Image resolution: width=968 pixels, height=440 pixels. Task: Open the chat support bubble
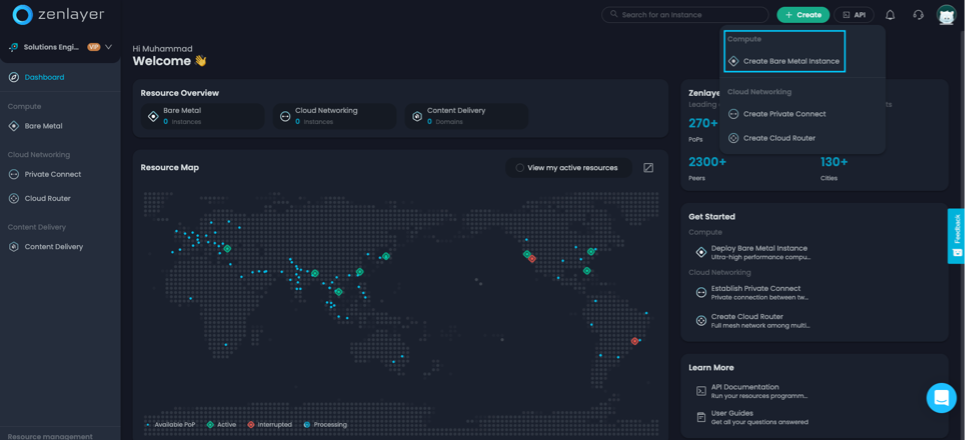(x=941, y=397)
